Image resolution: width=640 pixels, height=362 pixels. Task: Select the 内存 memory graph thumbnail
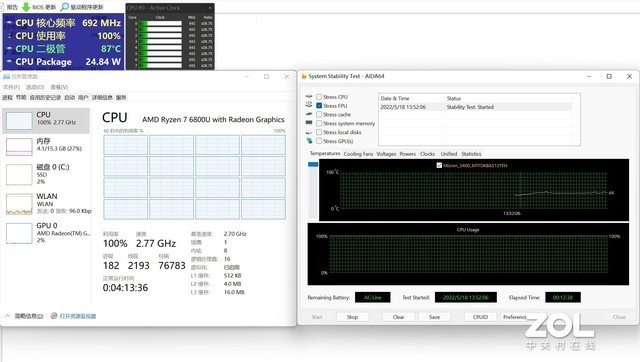coord(19,147)
